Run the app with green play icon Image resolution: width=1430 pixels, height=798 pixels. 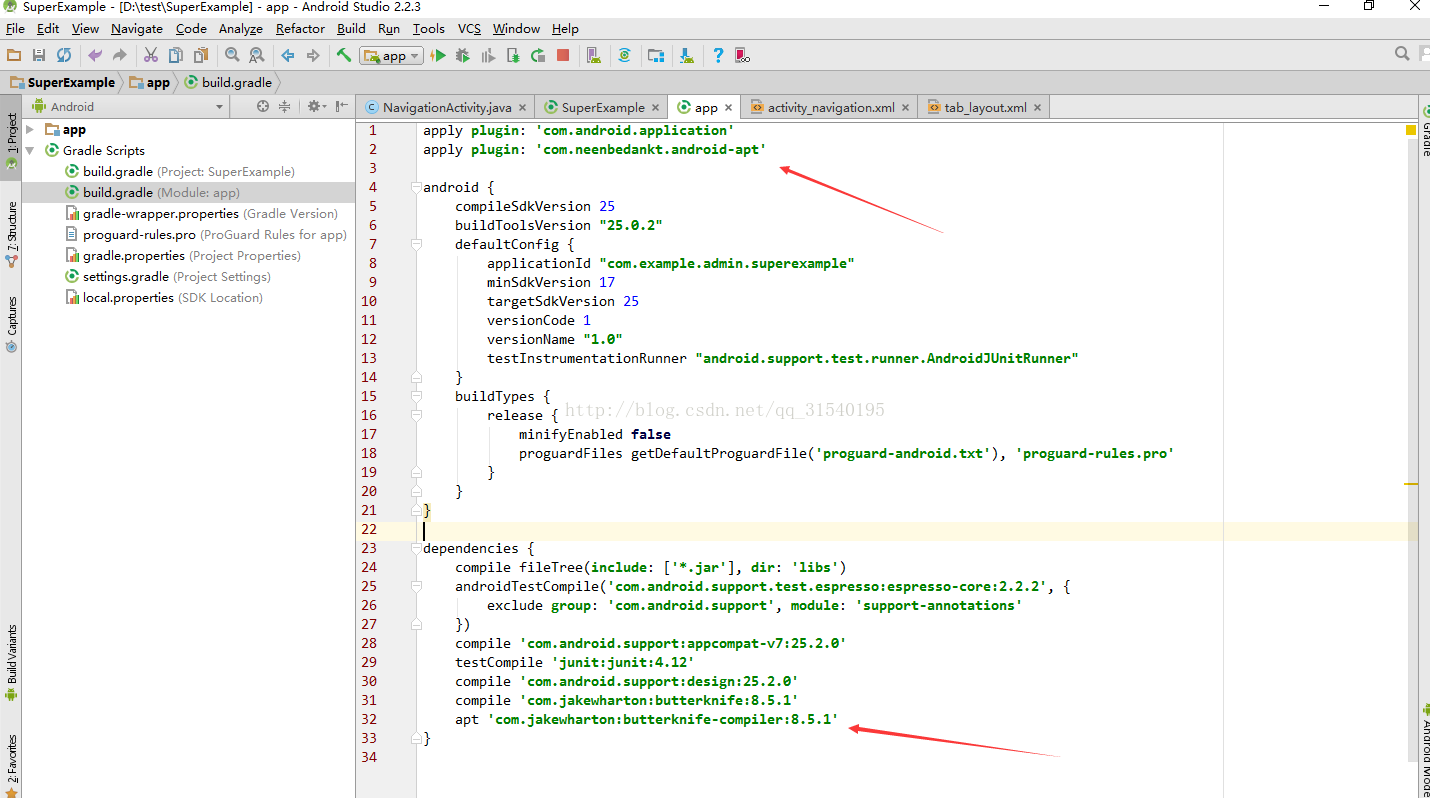[438, 56]
